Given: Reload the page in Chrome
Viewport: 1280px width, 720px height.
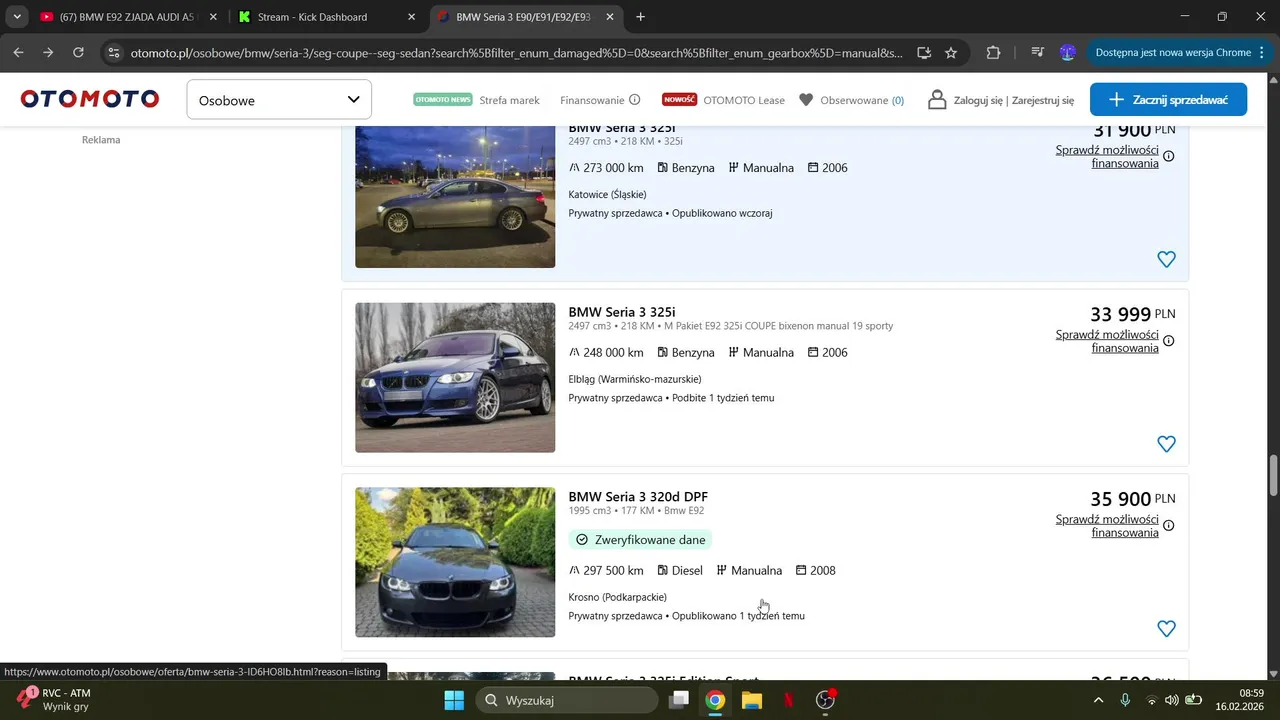Looking at the screenshot, I should [78, 53].
